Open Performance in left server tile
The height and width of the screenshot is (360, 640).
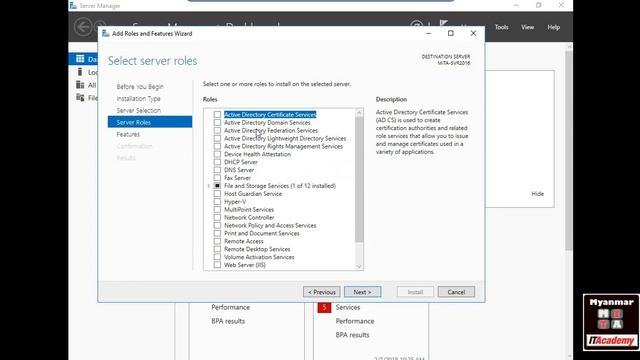tap(231, 307)
